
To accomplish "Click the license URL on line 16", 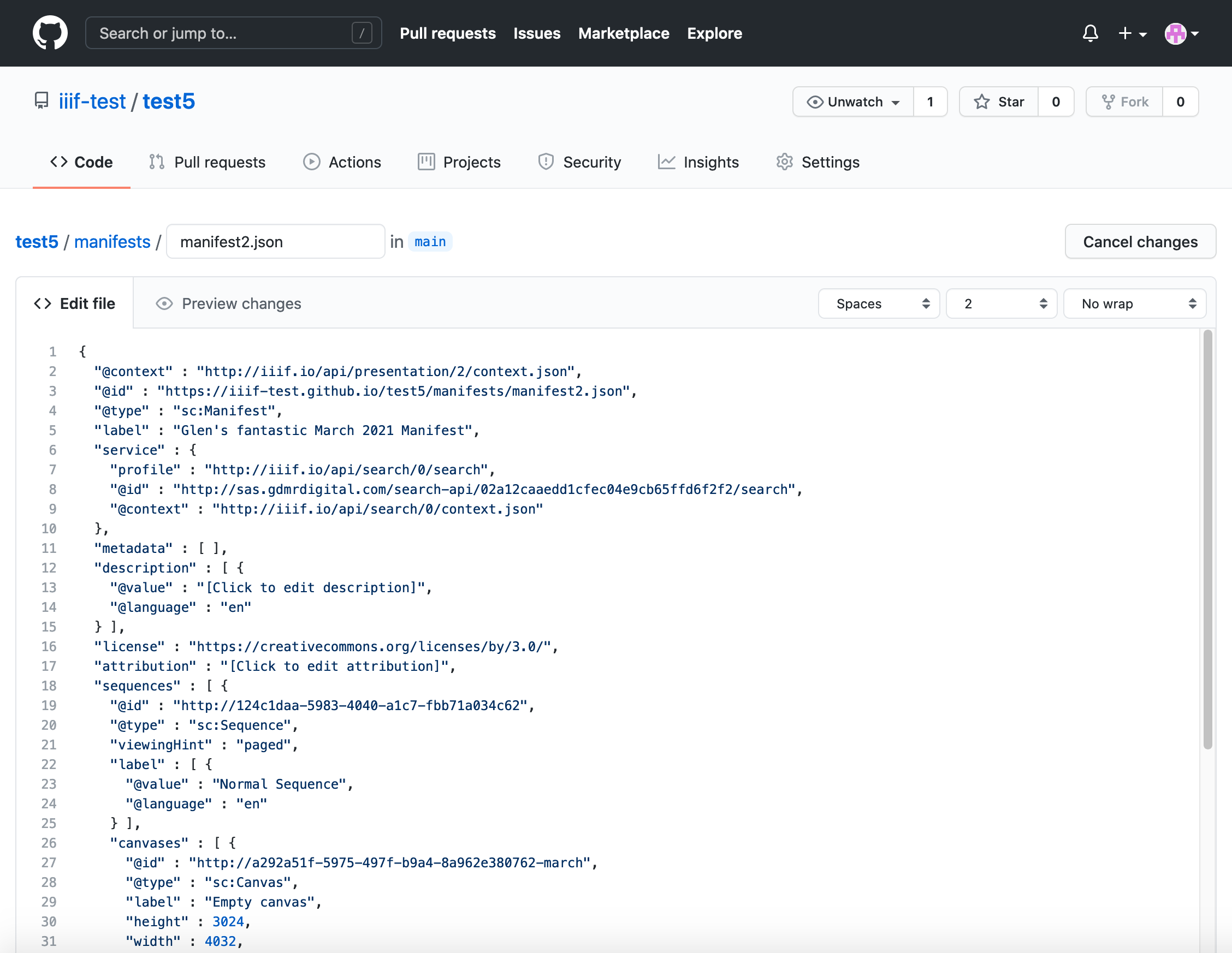I will [x=370, y=647].
